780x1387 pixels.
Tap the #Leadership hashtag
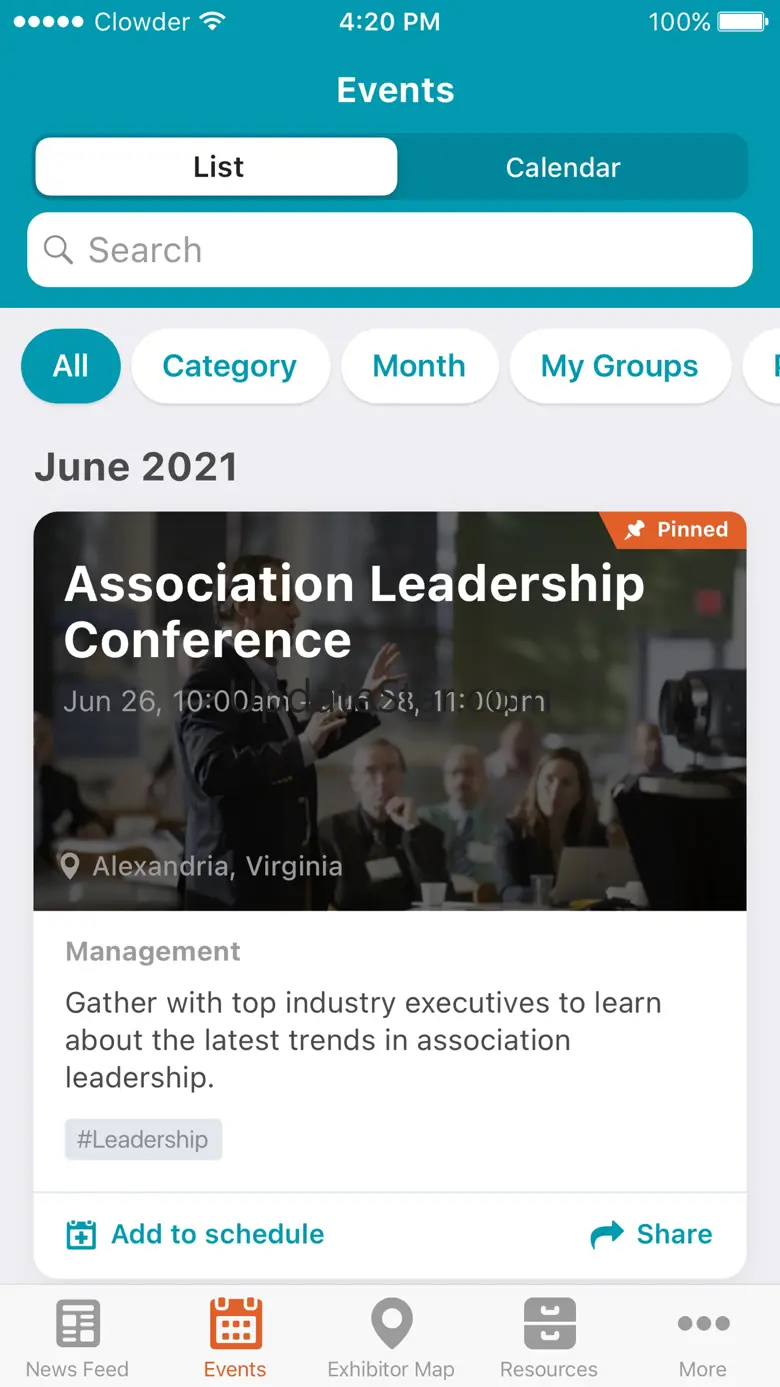click(143, 1140)
